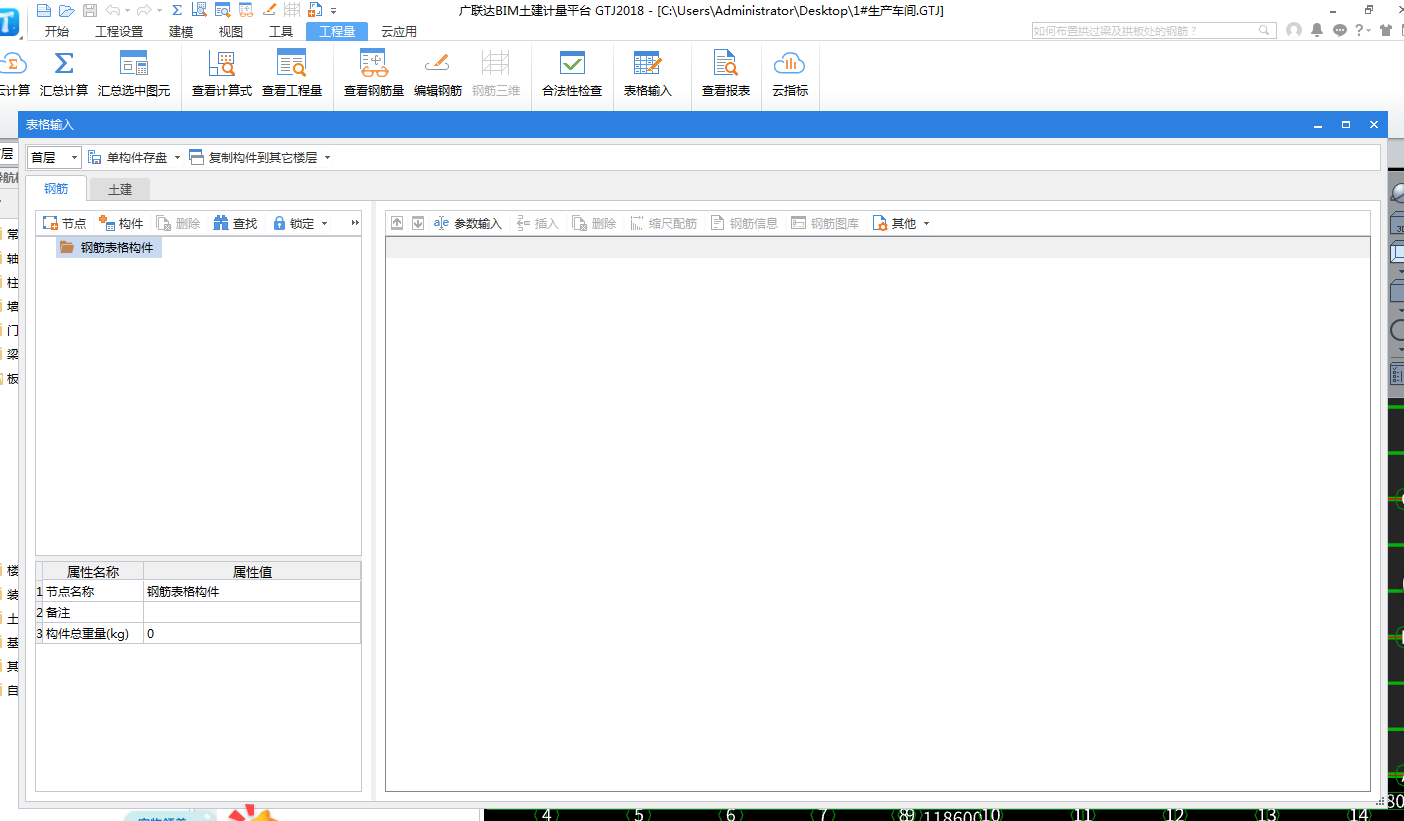Screen dimensions: 1404x821
Task: Expand the 锁定 lock dropdown
Action: pyautogui.click(x=324, y=224)
